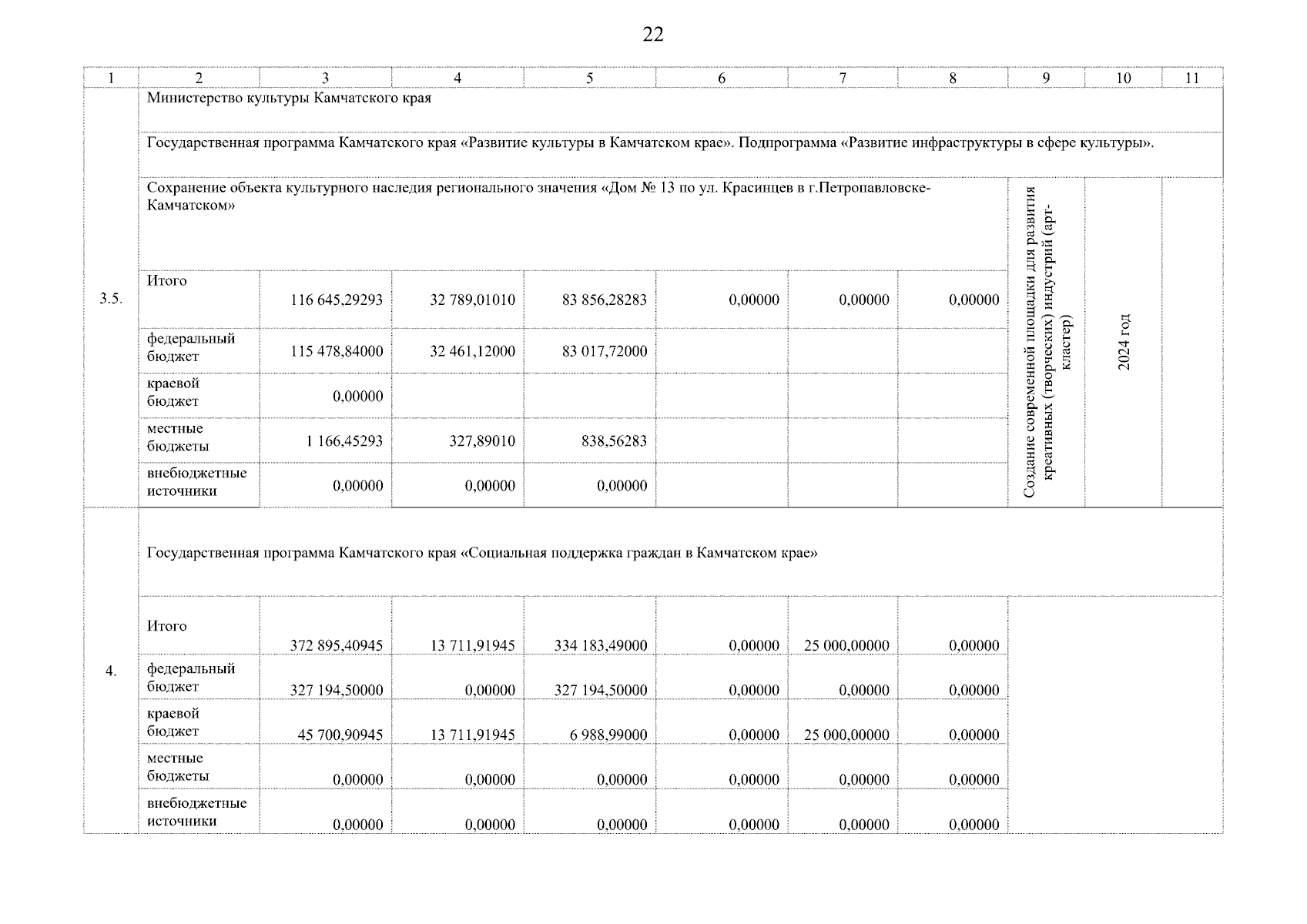Click row number 3.5. cell
The width and height of the screenshot is (1307, 924).
[x=111, y=300]
